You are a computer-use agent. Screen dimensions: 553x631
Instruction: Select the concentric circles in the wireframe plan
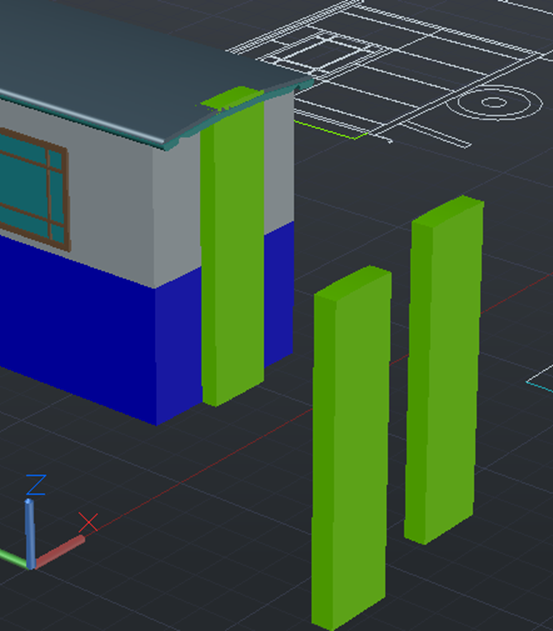494,102
